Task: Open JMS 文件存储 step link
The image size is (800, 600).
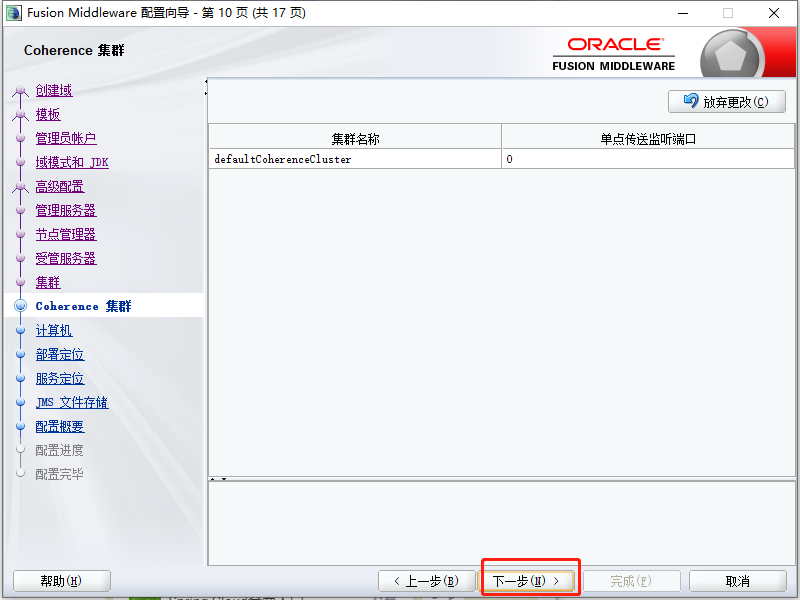Action: tap(72, 402)
